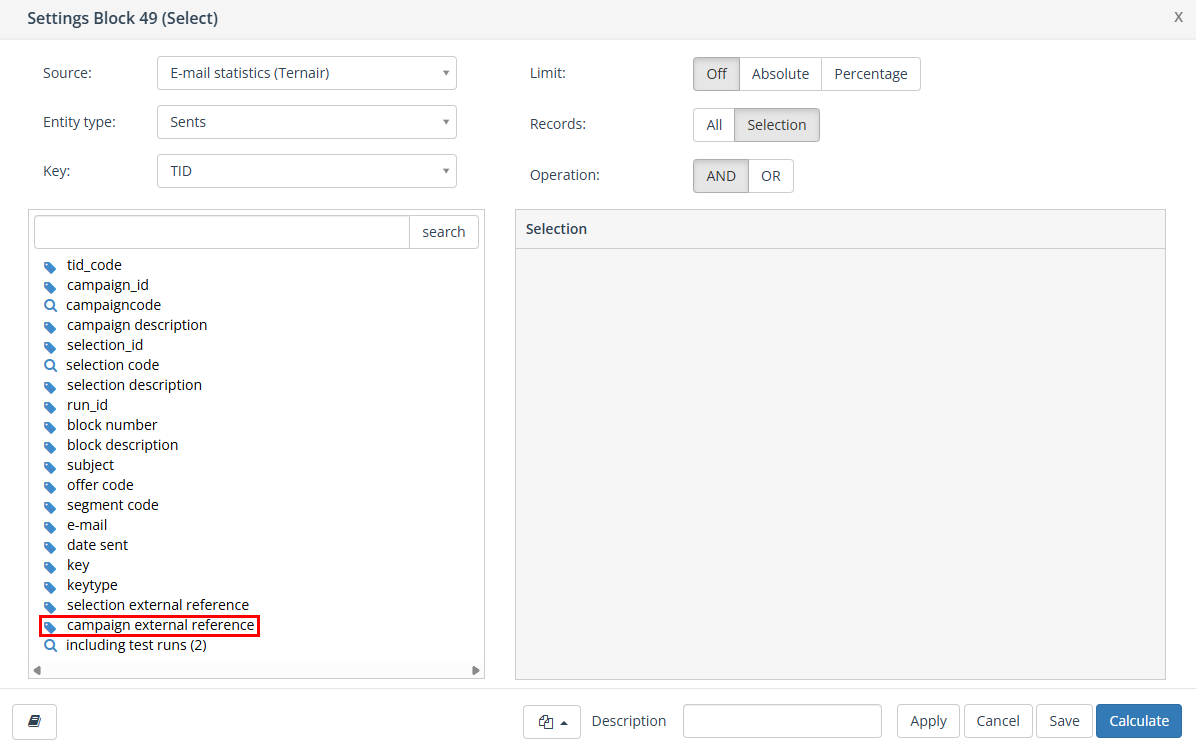Image resolution: width=1196 pixels, height=755 pixels.
Task: Select the 'date sent' field label
Action: [98, 545]
